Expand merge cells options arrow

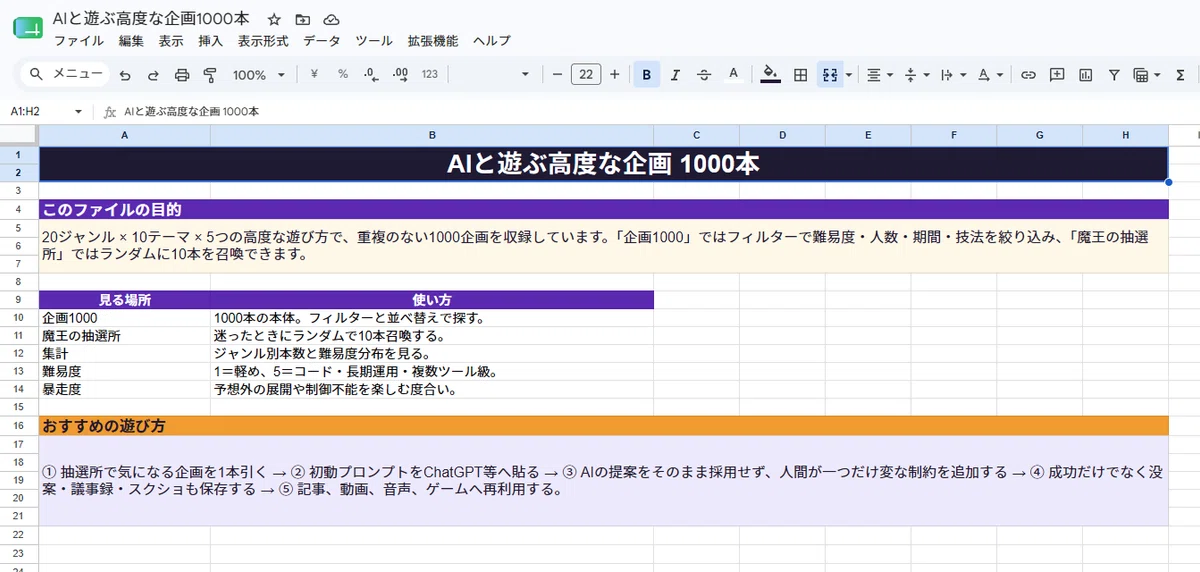[x=849, y=75]
